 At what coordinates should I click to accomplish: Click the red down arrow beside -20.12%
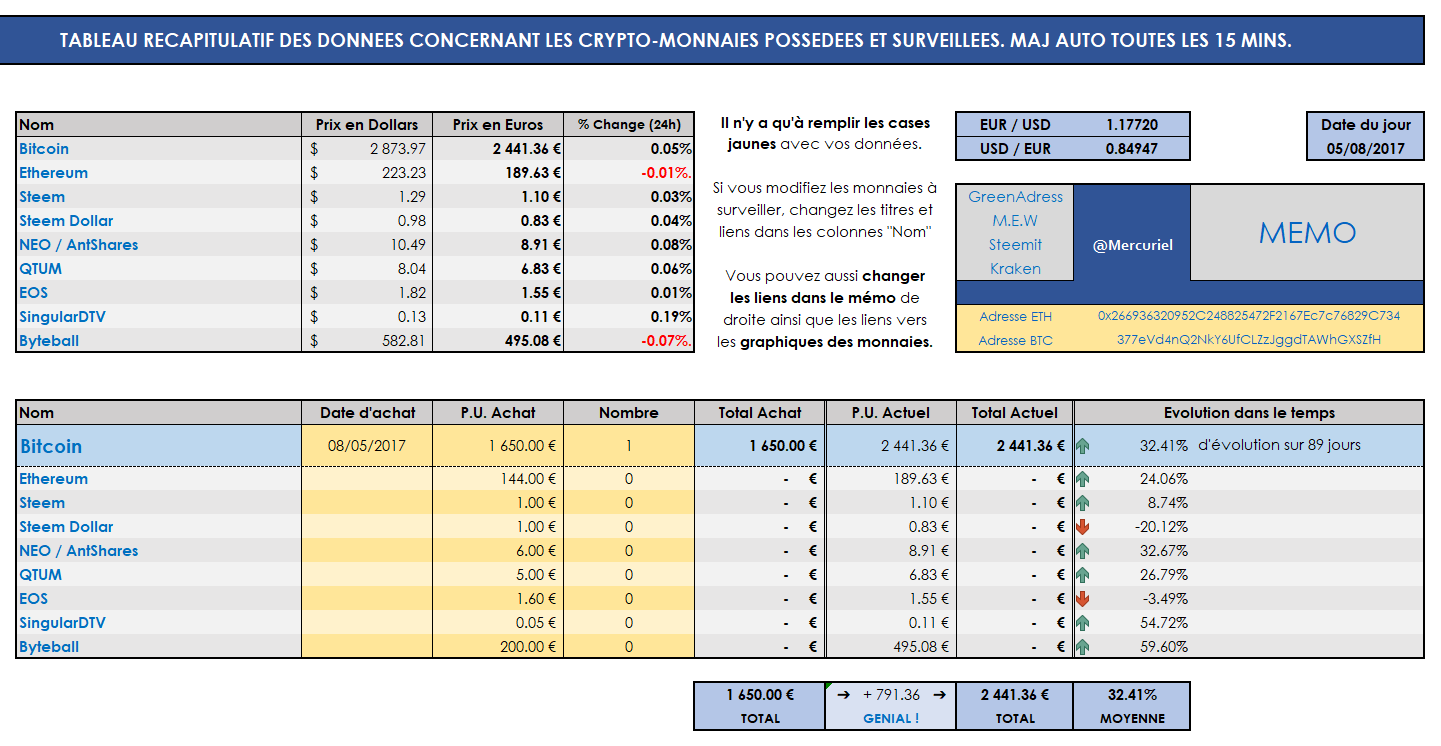tap(1082, 527)
